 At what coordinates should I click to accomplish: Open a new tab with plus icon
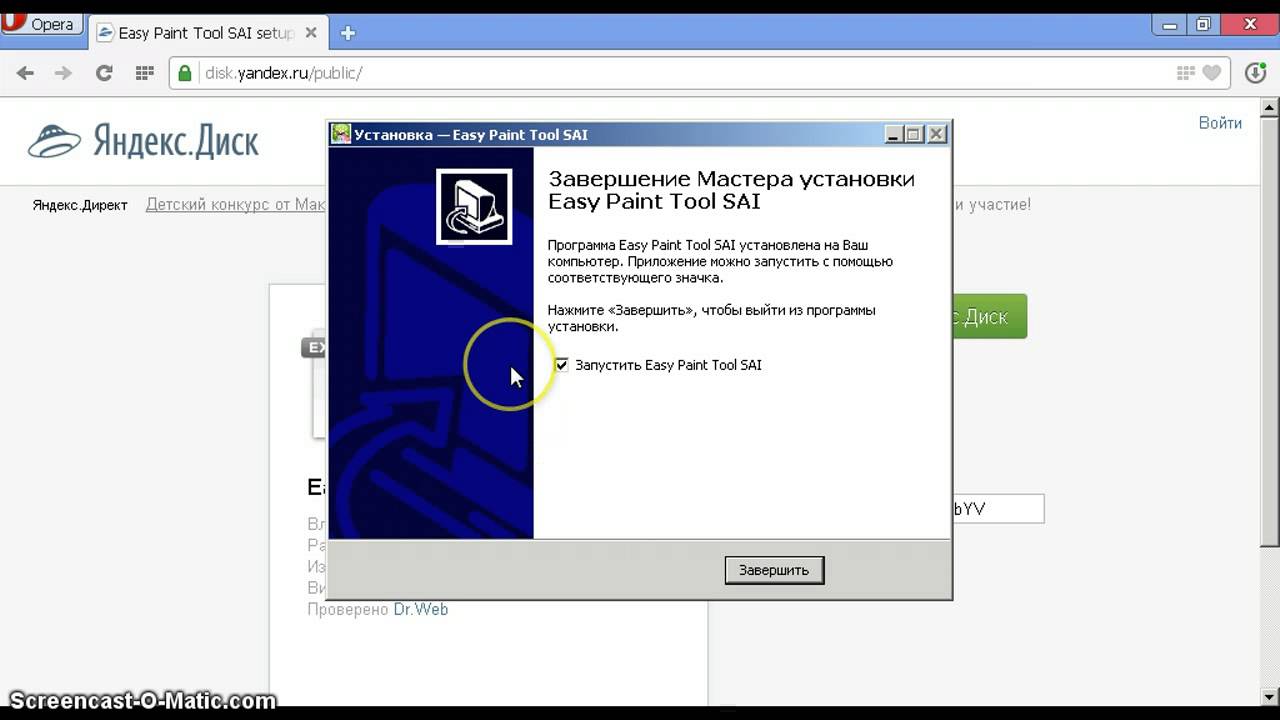[348, 33]
